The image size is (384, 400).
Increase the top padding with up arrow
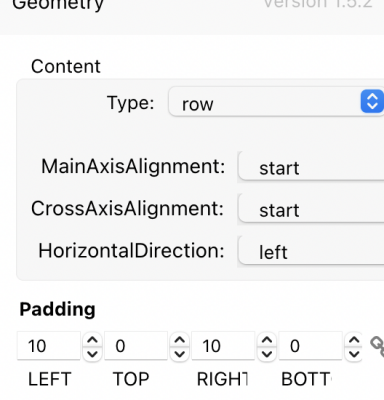coord(180,340)
